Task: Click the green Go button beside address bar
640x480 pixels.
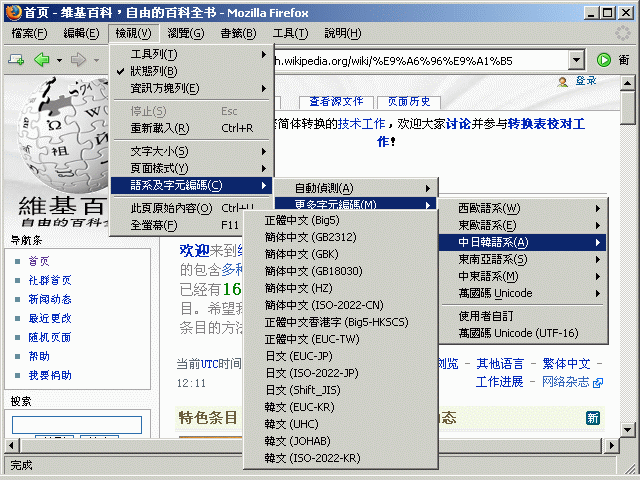Action: [603, 60]
